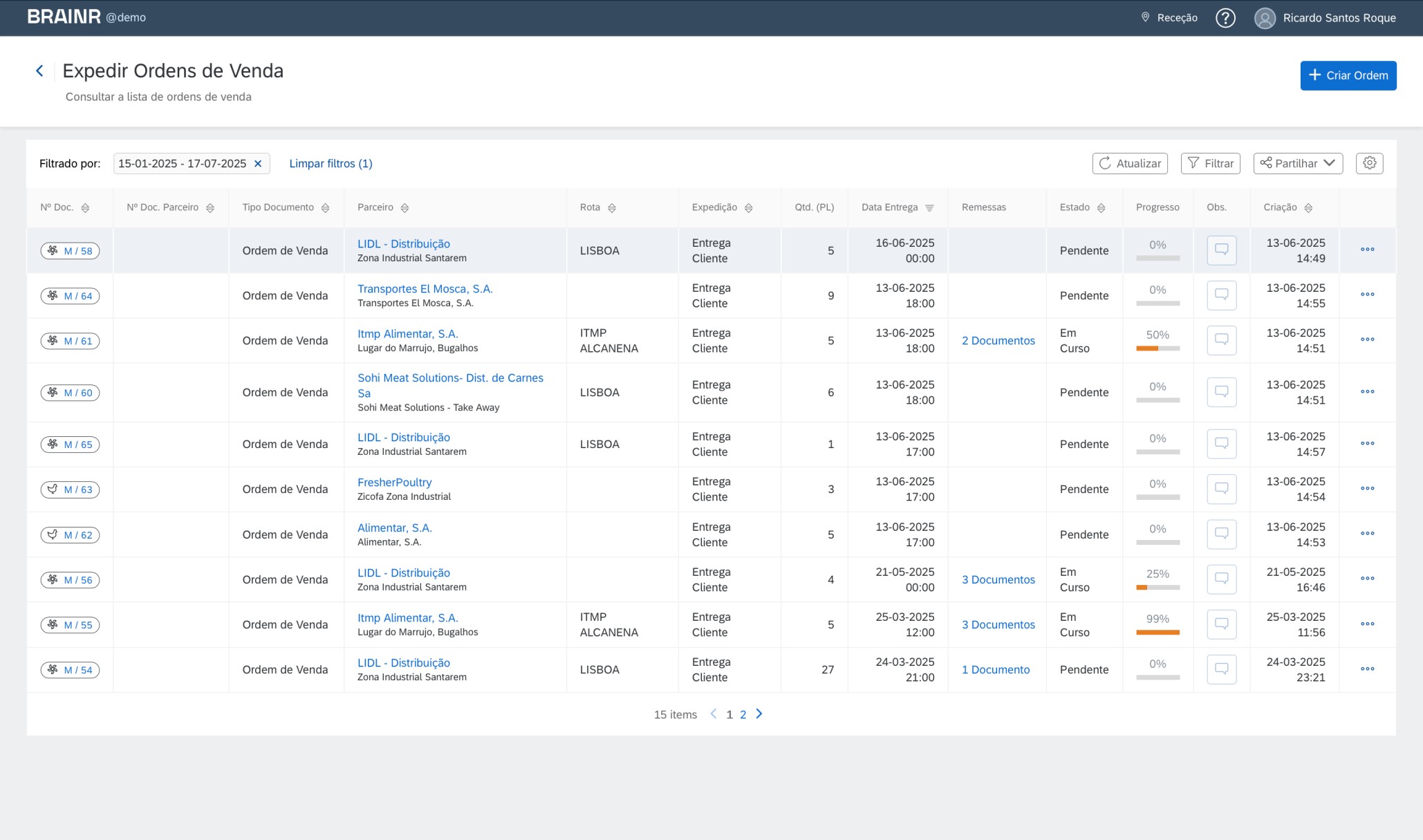The height and width of the screenshot is (840, 1423).
Task: Open Alimentar, S.A. partner link
Action: (x=394, y=528)
